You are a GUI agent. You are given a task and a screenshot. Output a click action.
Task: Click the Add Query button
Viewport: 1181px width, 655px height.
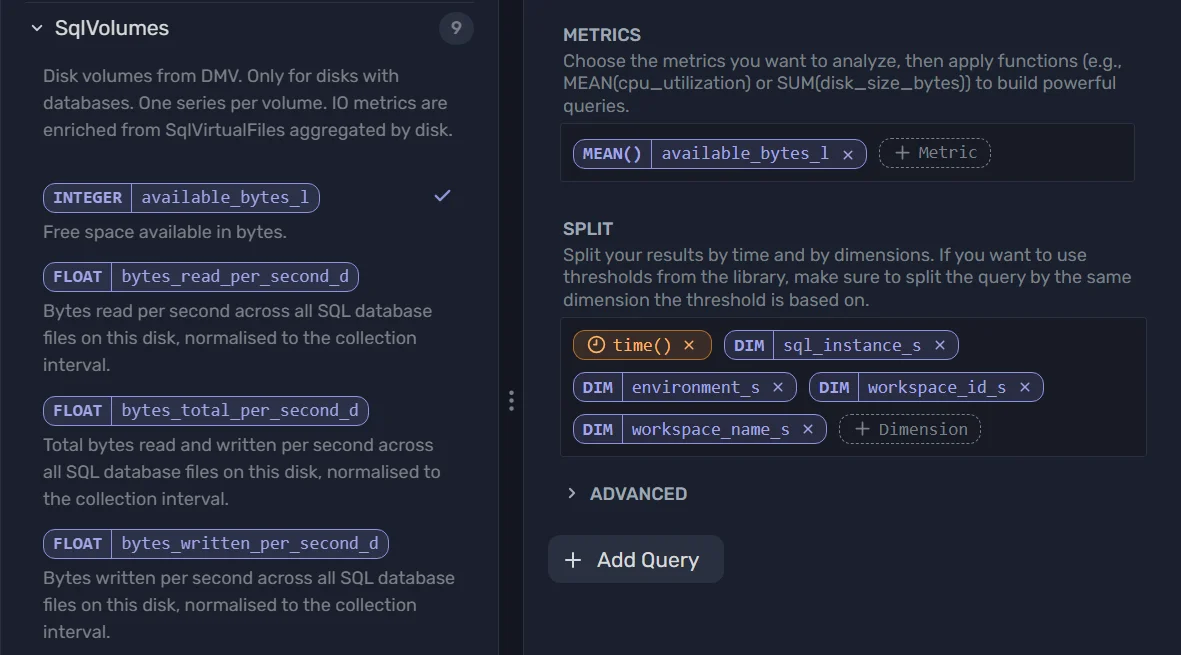tap(635, 560)
